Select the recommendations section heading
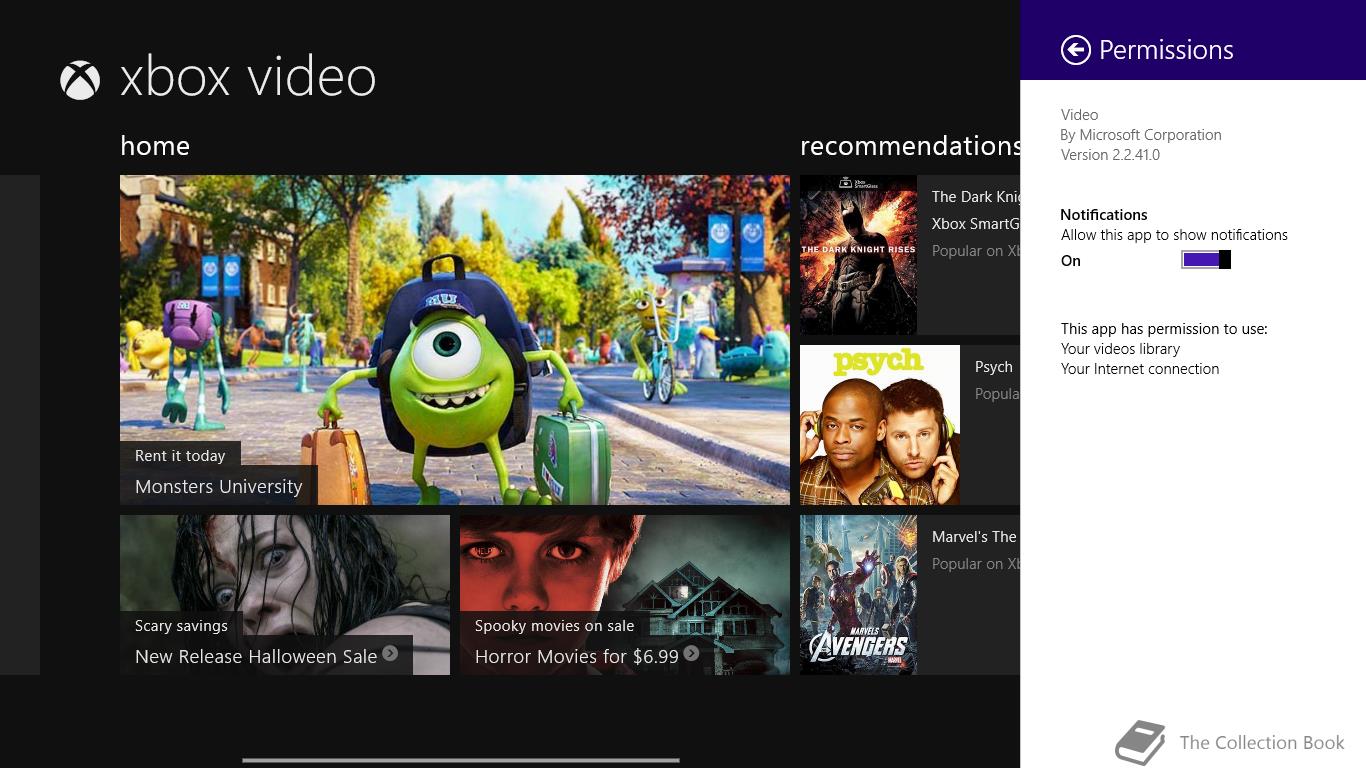 tap(910, 146)
